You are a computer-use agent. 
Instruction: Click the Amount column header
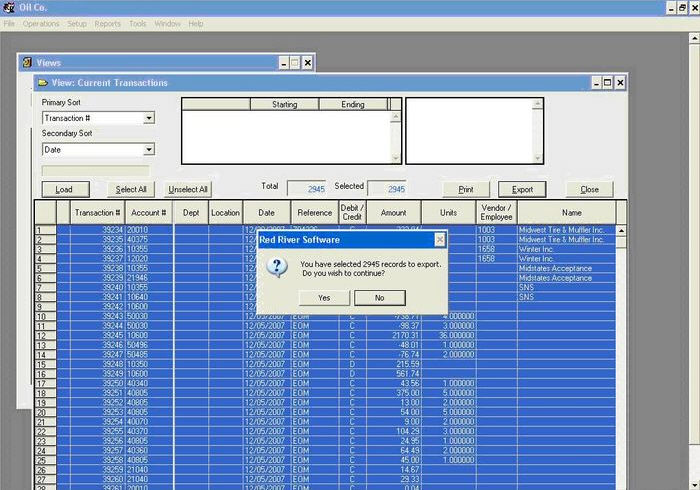click(393, 212)
